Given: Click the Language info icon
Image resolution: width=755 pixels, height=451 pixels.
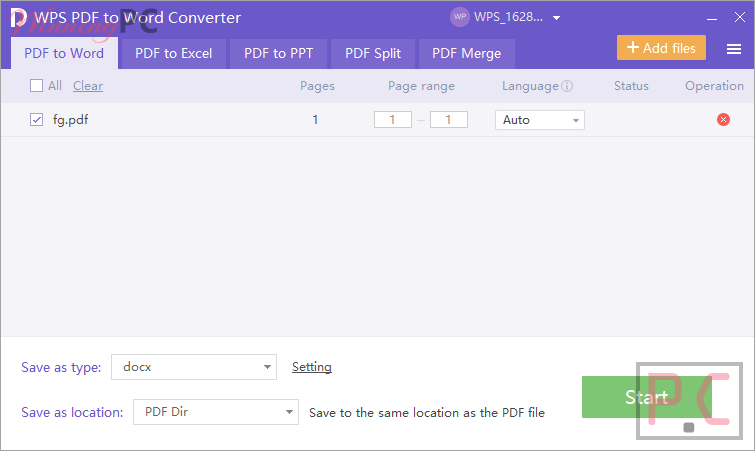Looking at the screenshot, I should tap(567, 86).
